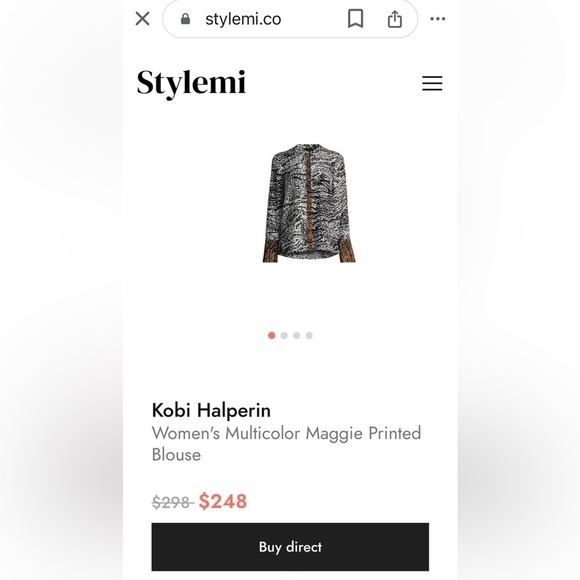Screen dimensions: 580x580
Task: Tap the padlock security icon
Action: tap(186, 19)
